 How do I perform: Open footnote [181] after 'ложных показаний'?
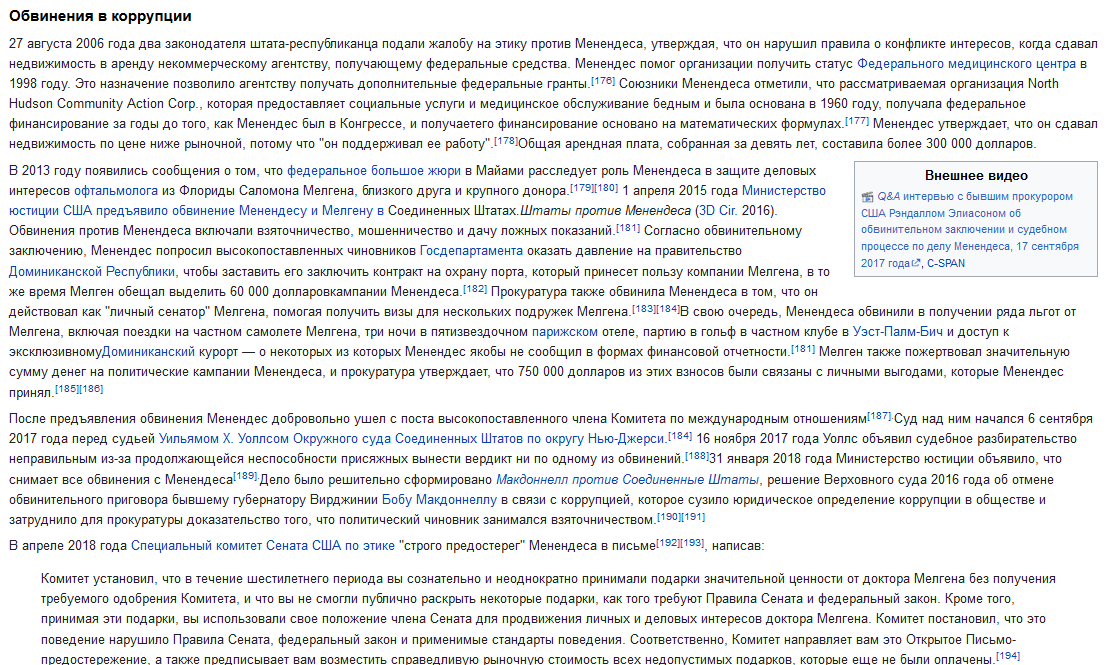628,227
